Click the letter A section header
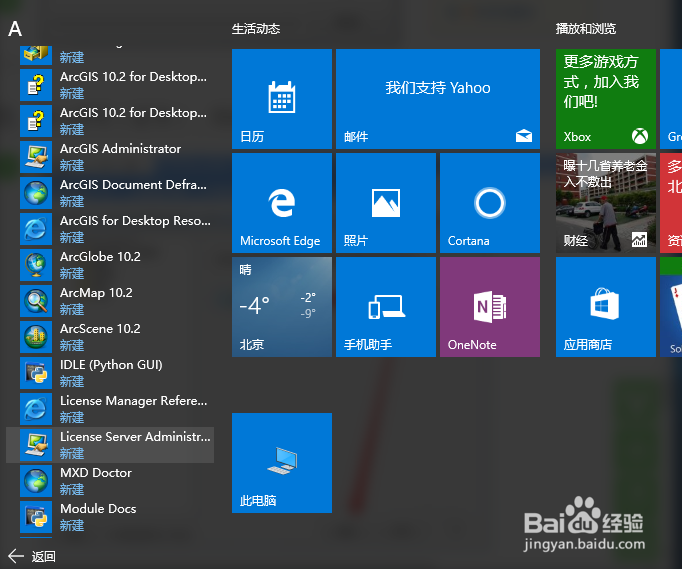 click(15, 29)
